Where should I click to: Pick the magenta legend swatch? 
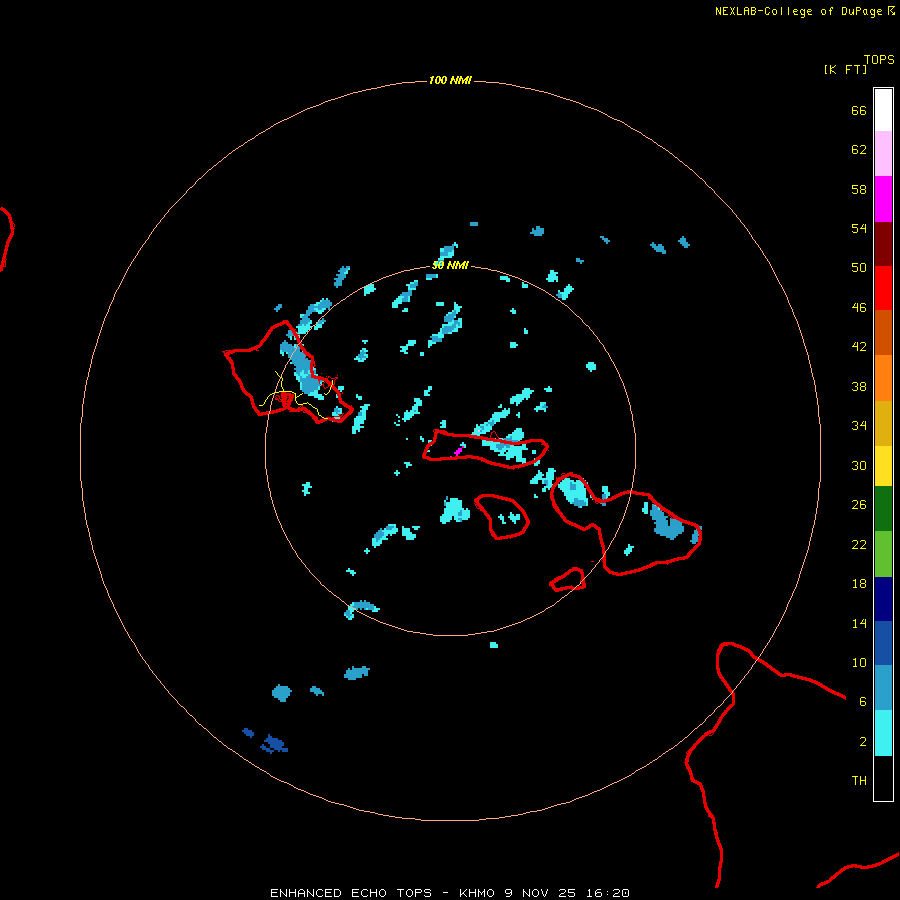(x=883, y=199)
